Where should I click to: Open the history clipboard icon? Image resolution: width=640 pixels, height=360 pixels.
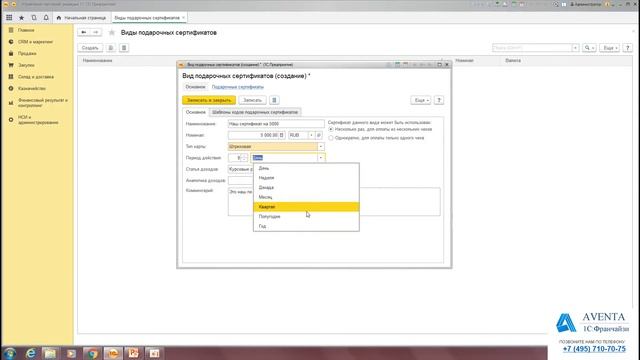(x=34, y=18)
